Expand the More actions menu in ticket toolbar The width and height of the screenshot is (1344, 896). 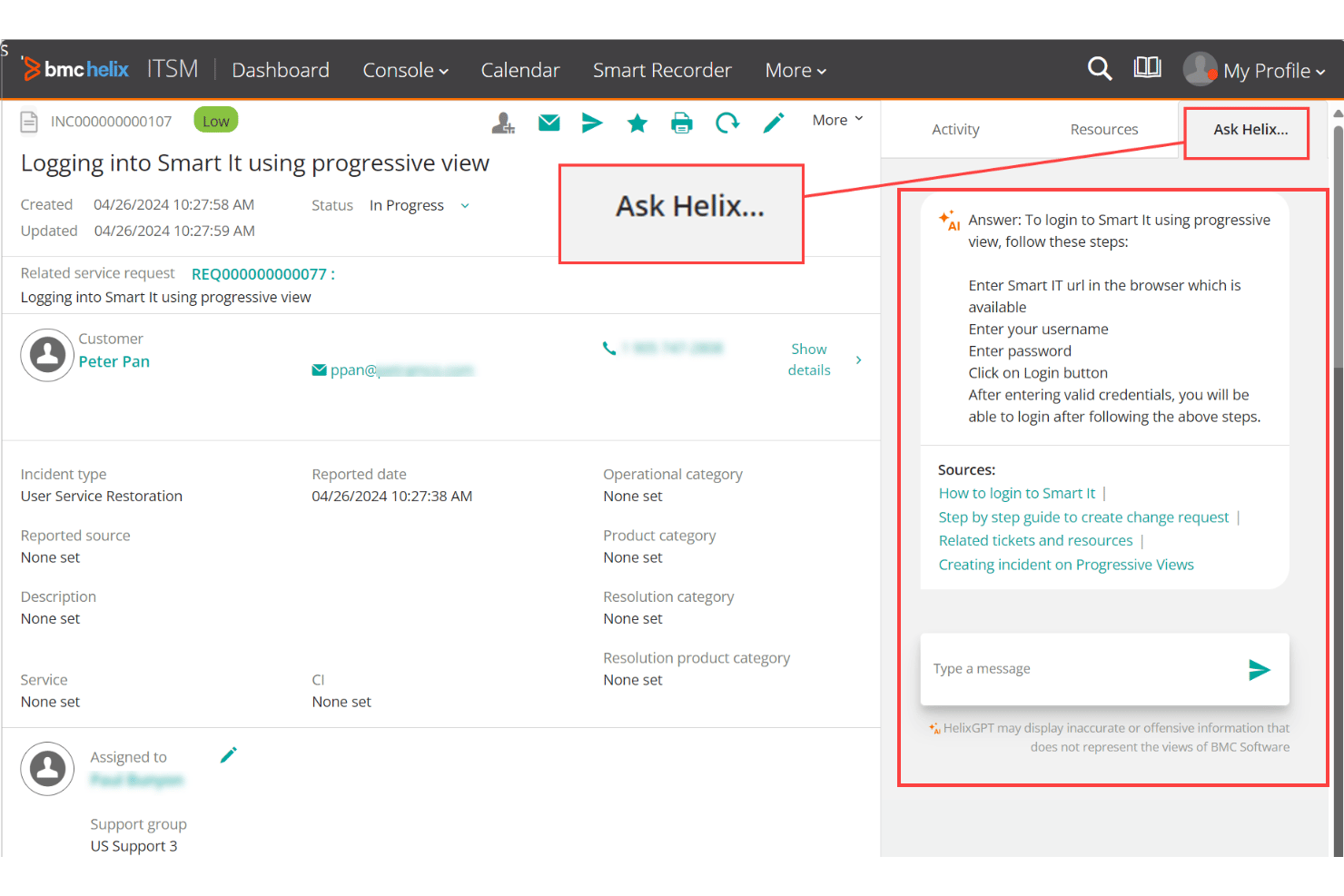pos(837,120)
